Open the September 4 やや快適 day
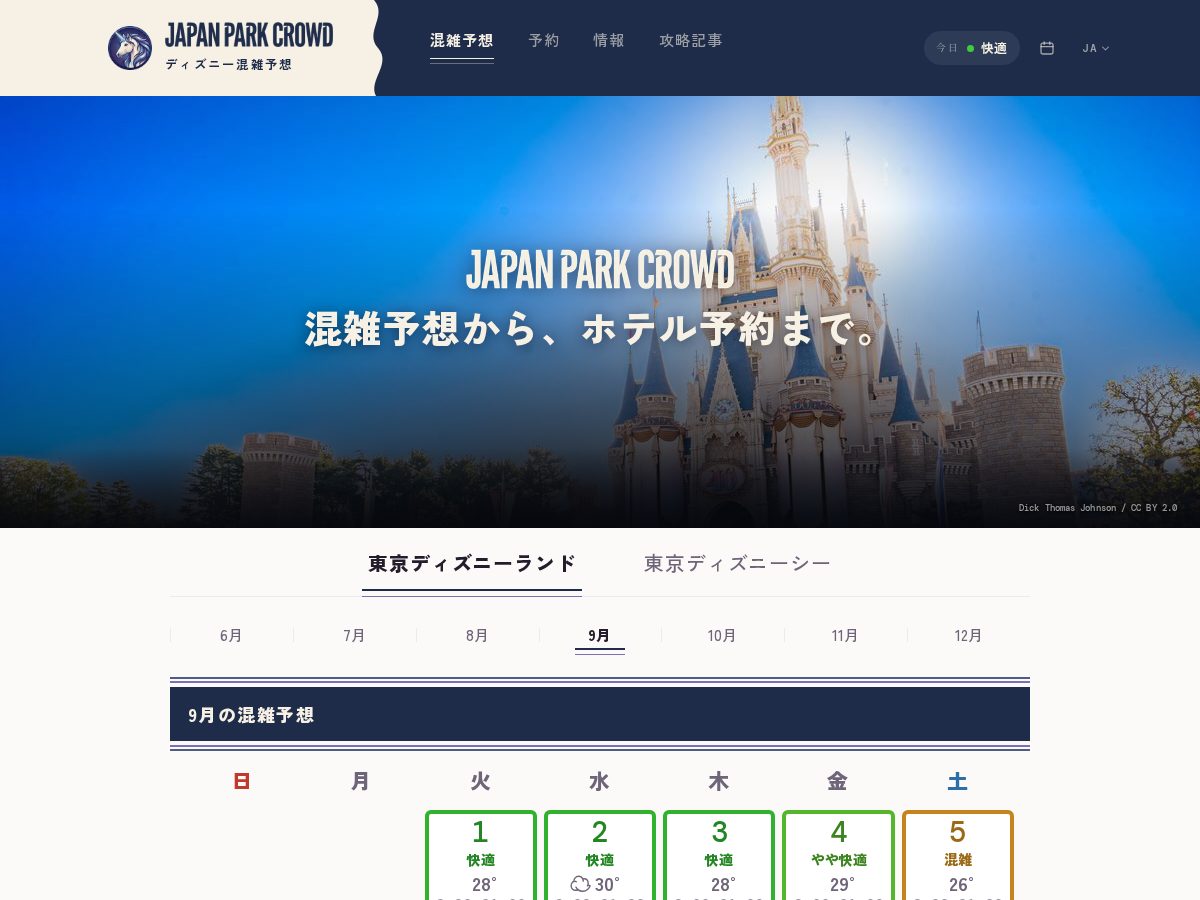 click(x=838, y=856)
